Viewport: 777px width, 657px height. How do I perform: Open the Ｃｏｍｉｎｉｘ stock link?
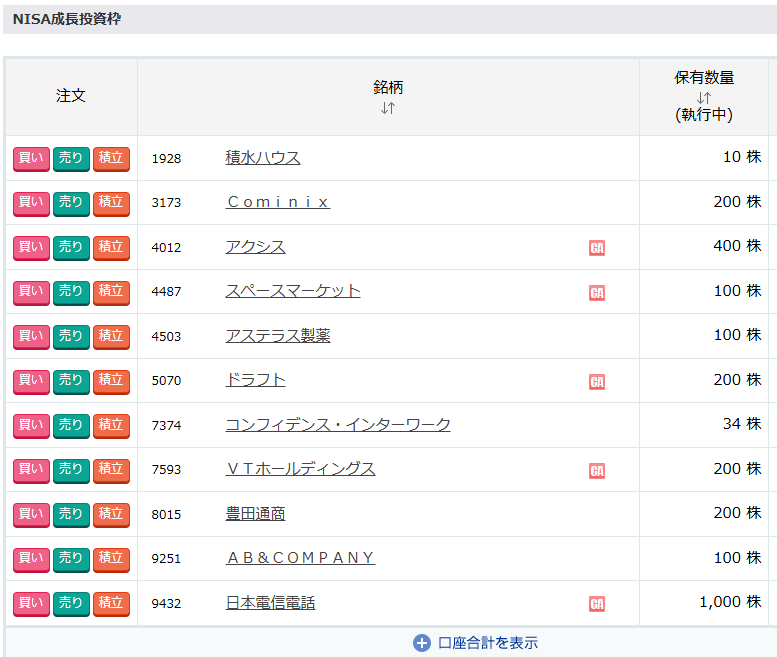(278, 202)
